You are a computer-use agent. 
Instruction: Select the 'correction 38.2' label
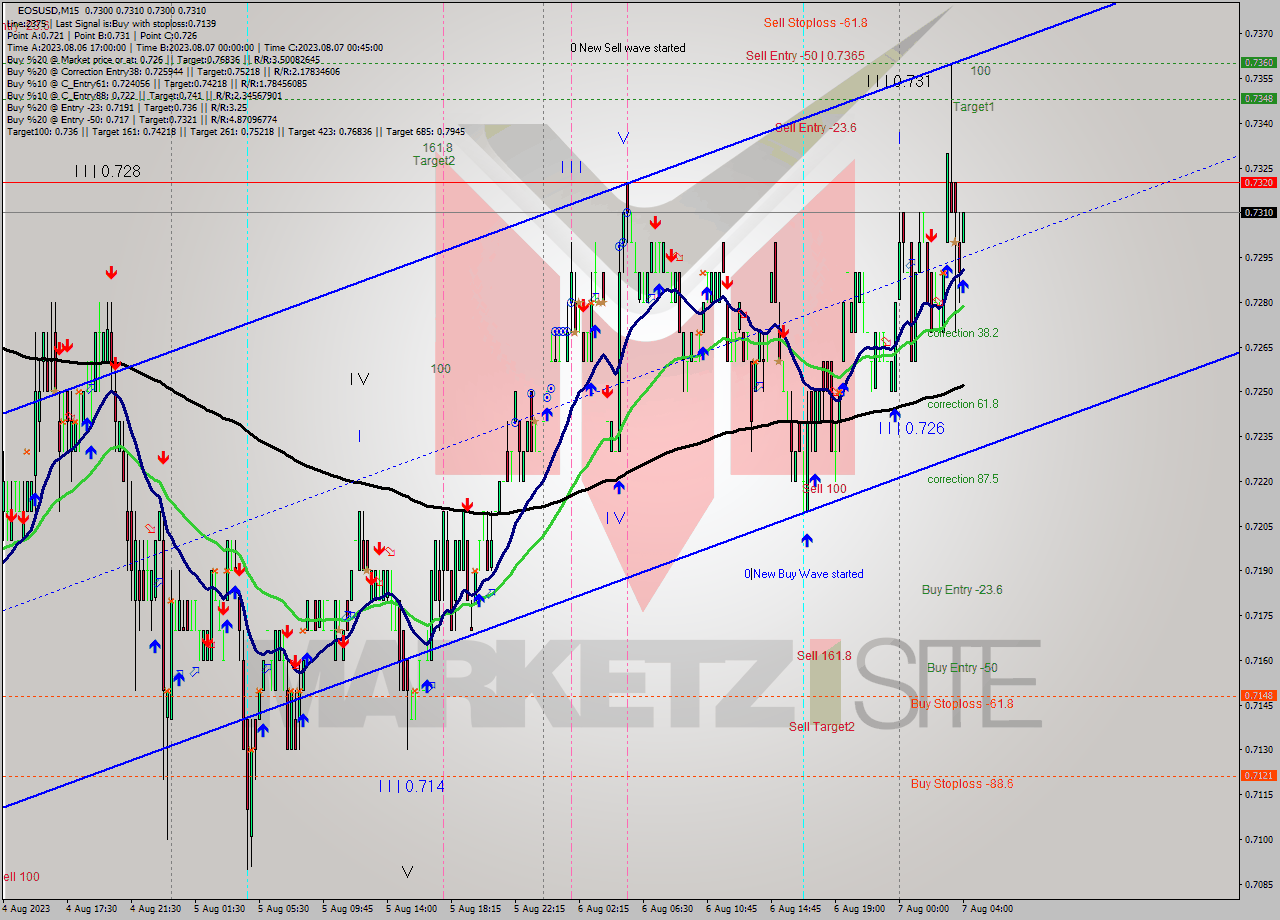pos(962,333)
